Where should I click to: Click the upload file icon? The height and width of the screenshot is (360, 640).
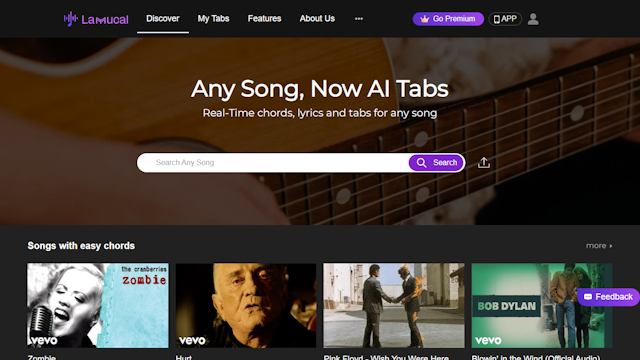click(x=484, y=162)
